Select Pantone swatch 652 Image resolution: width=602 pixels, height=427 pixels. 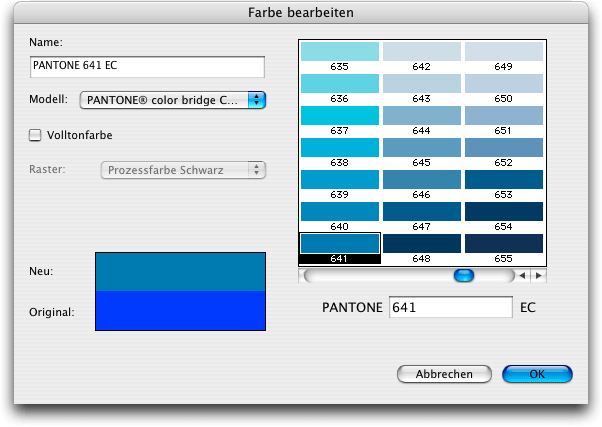(504, 147)
